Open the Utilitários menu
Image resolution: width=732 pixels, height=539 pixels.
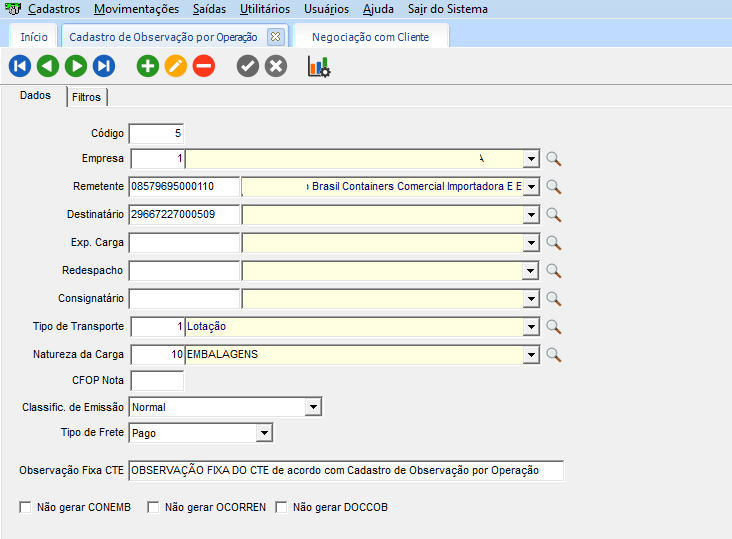click(265, 9)
